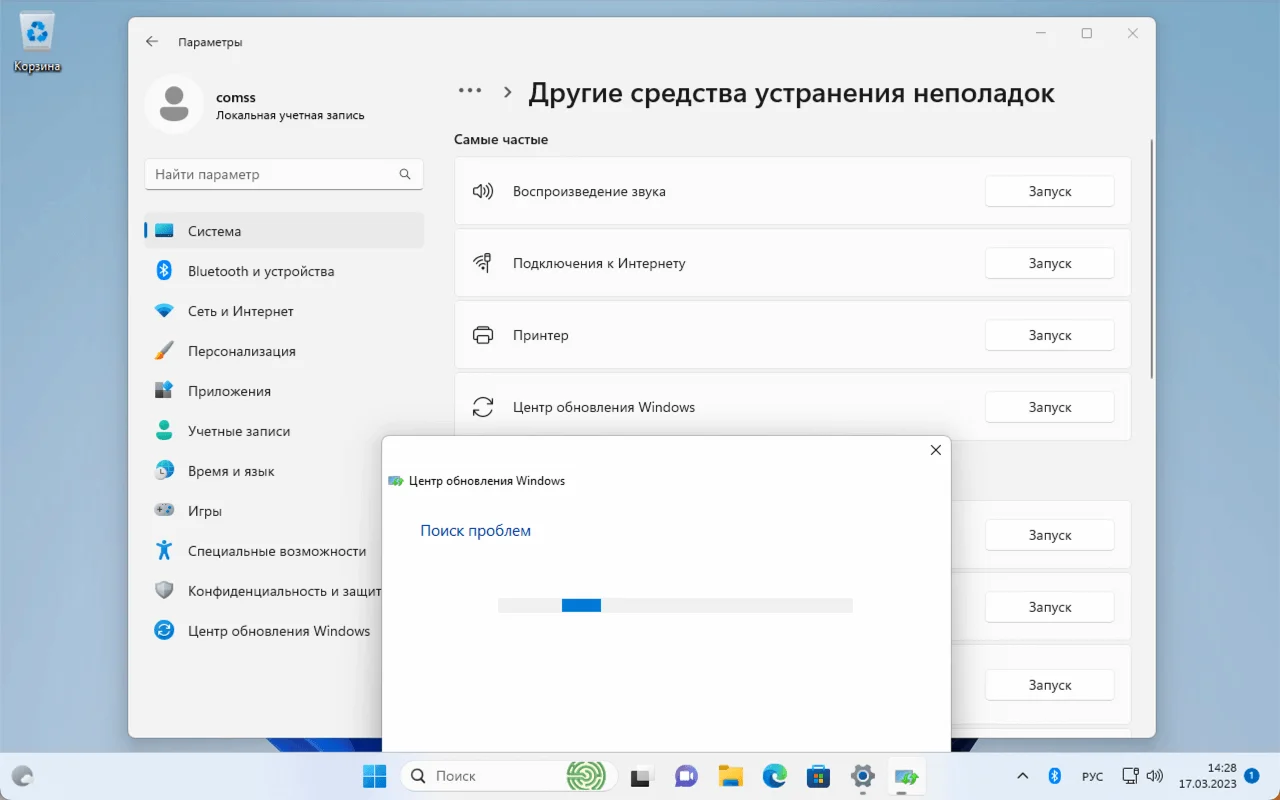Expand breadcrumb ellipsis in Settings header
1280x800 pixels.
469,91
